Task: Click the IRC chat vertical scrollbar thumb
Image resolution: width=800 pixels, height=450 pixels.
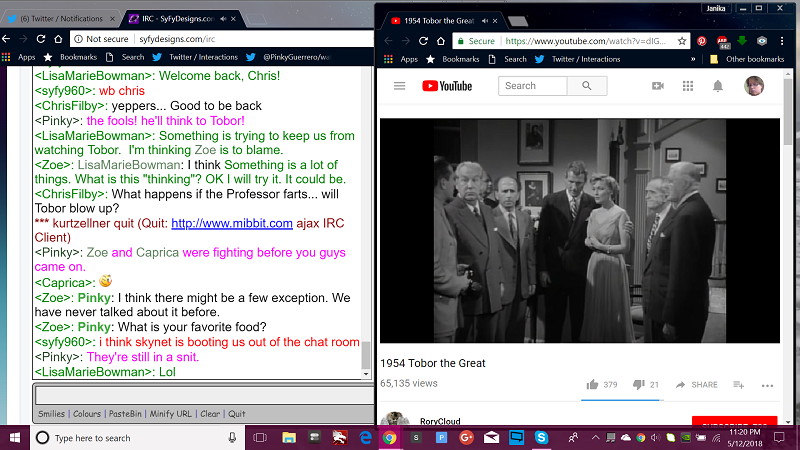Action: [x=365, y=356]
